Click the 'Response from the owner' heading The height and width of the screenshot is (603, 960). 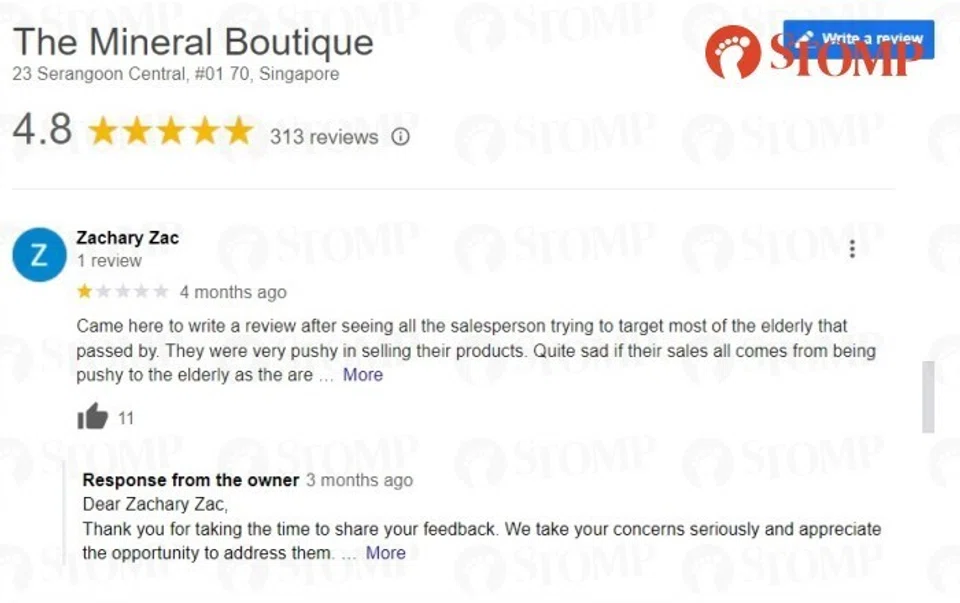tap(191, 480)
